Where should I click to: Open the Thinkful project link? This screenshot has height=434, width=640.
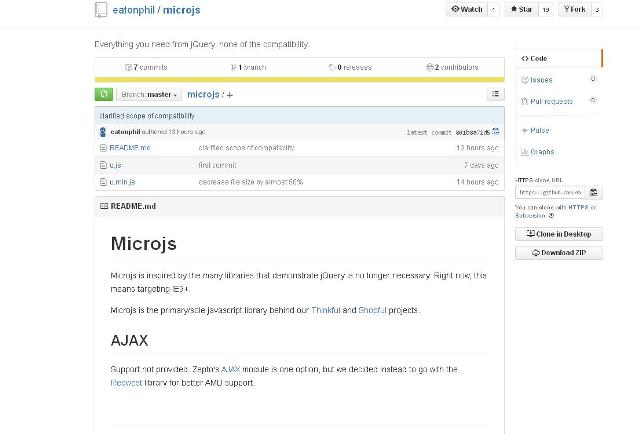(x=326, y=310)
